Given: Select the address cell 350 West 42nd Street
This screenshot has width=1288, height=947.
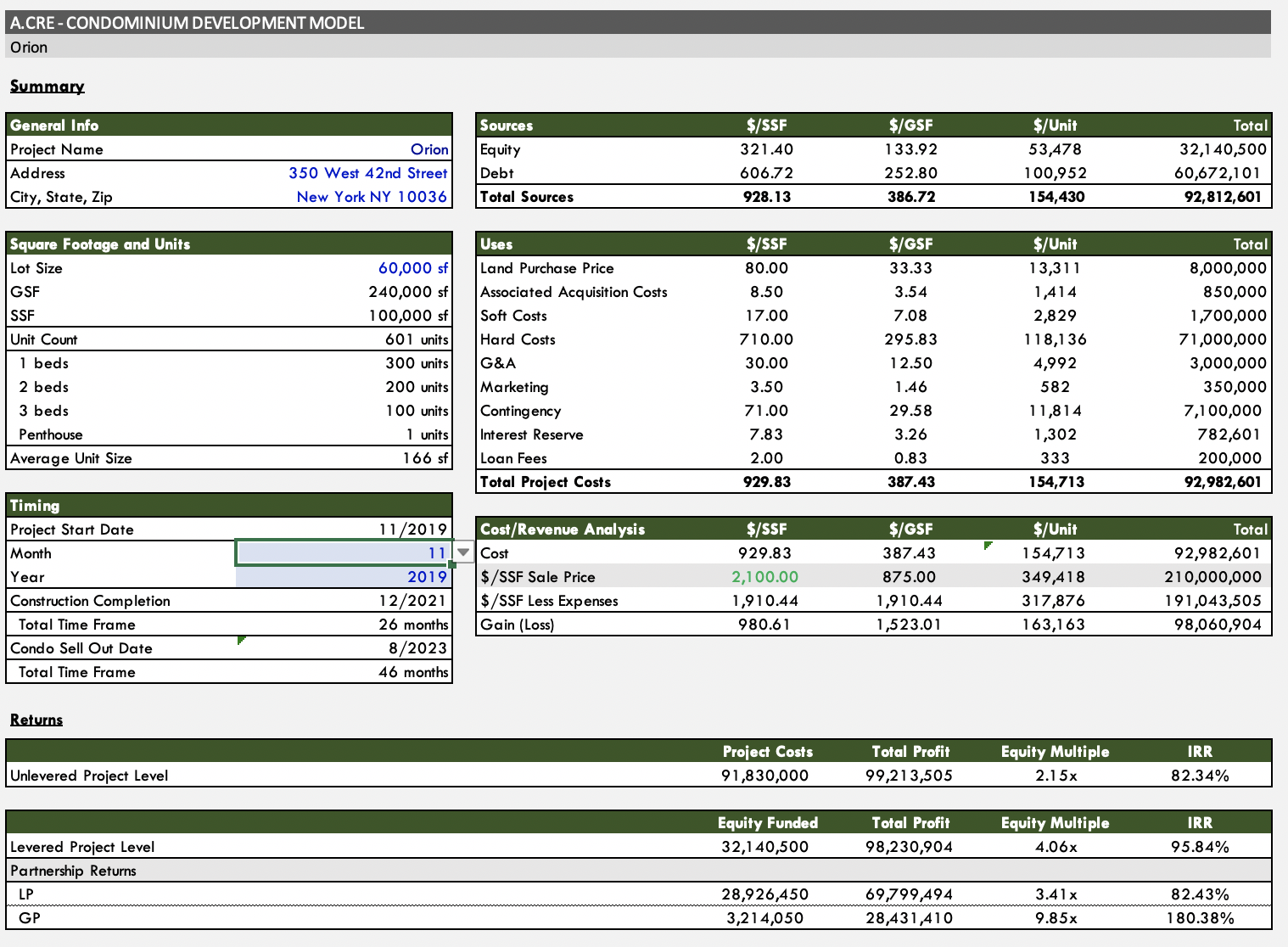Looking at the screenshot, I should (x=367, y=173).
